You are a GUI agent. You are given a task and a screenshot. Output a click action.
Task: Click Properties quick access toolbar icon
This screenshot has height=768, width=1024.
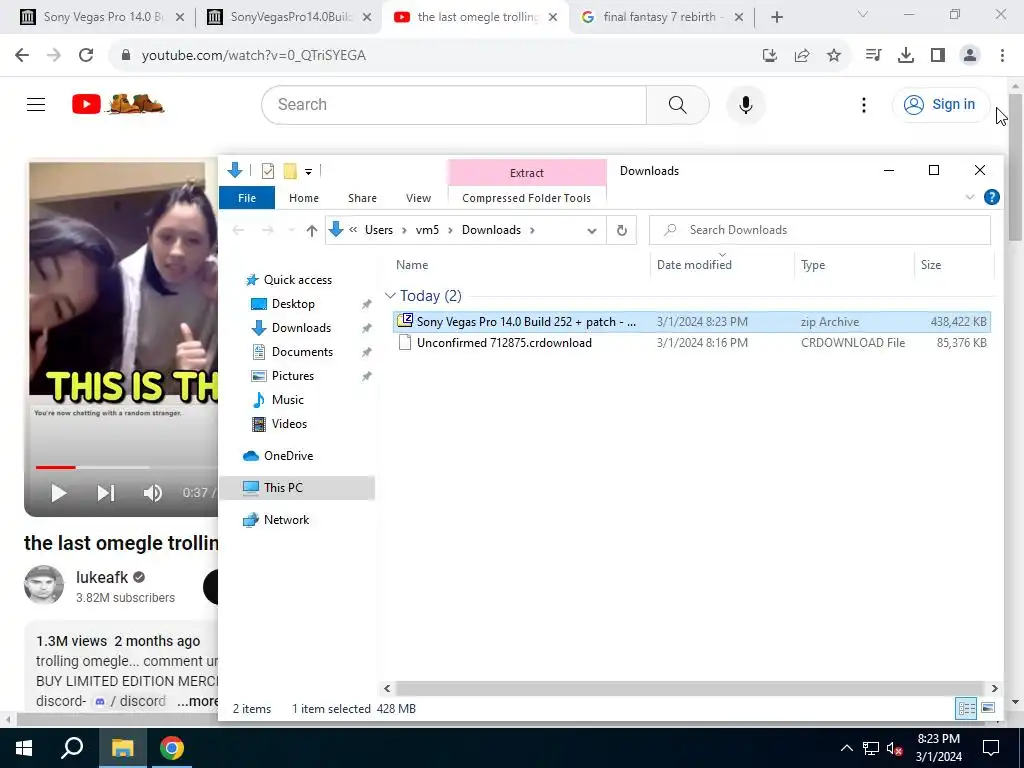pyautogui.click(x=268, y=171)
